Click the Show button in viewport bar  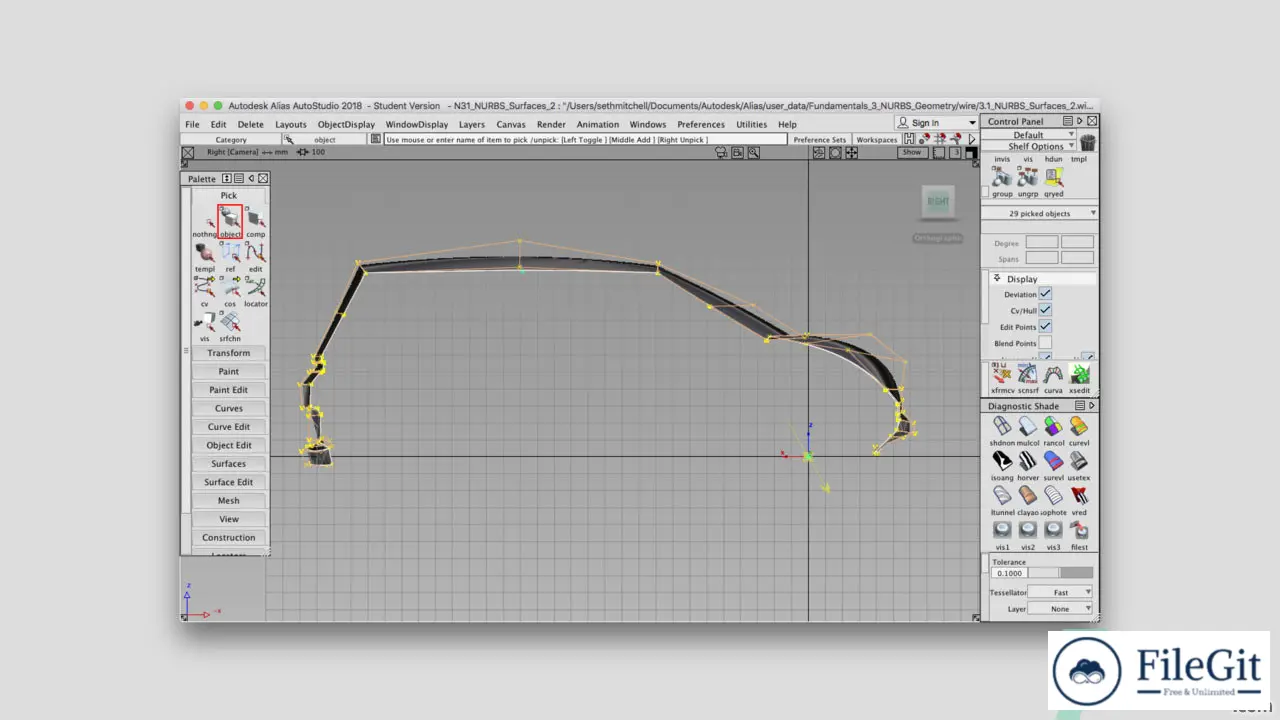911,152
